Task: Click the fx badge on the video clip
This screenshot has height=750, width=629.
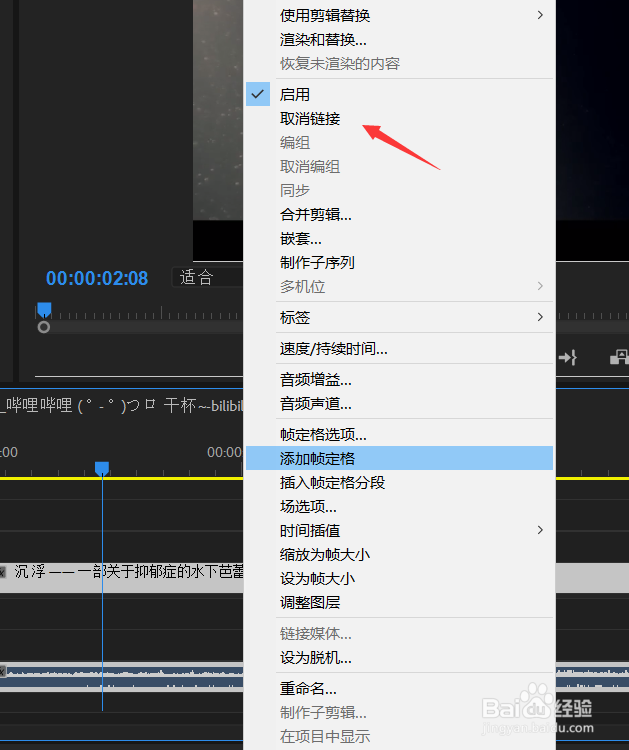Action: pos(2,572)
